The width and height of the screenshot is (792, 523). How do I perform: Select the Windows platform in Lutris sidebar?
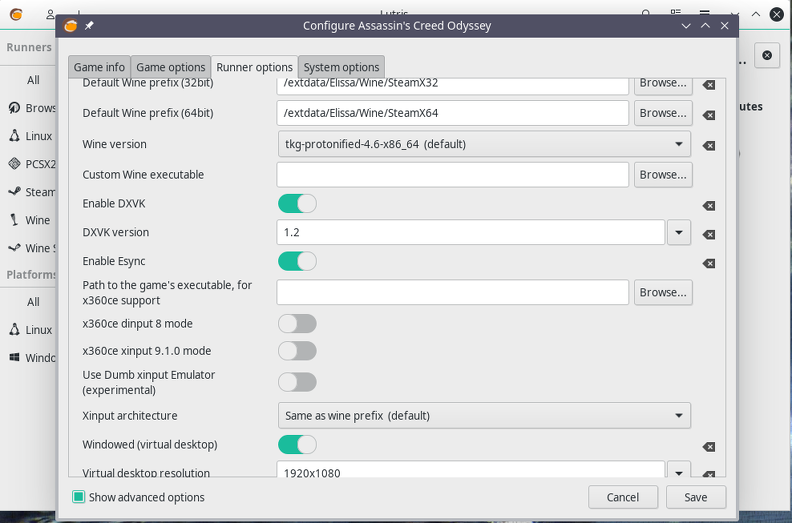[x=31, y=358]
